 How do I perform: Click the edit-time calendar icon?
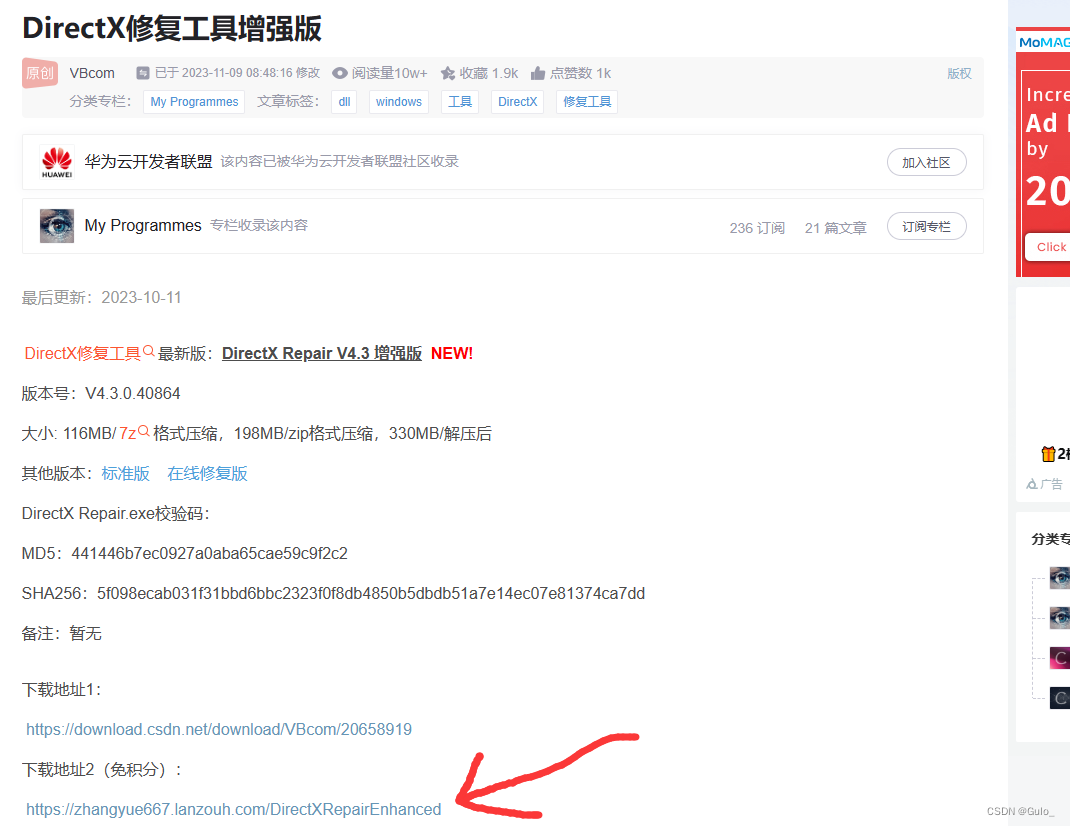point(143,73)
